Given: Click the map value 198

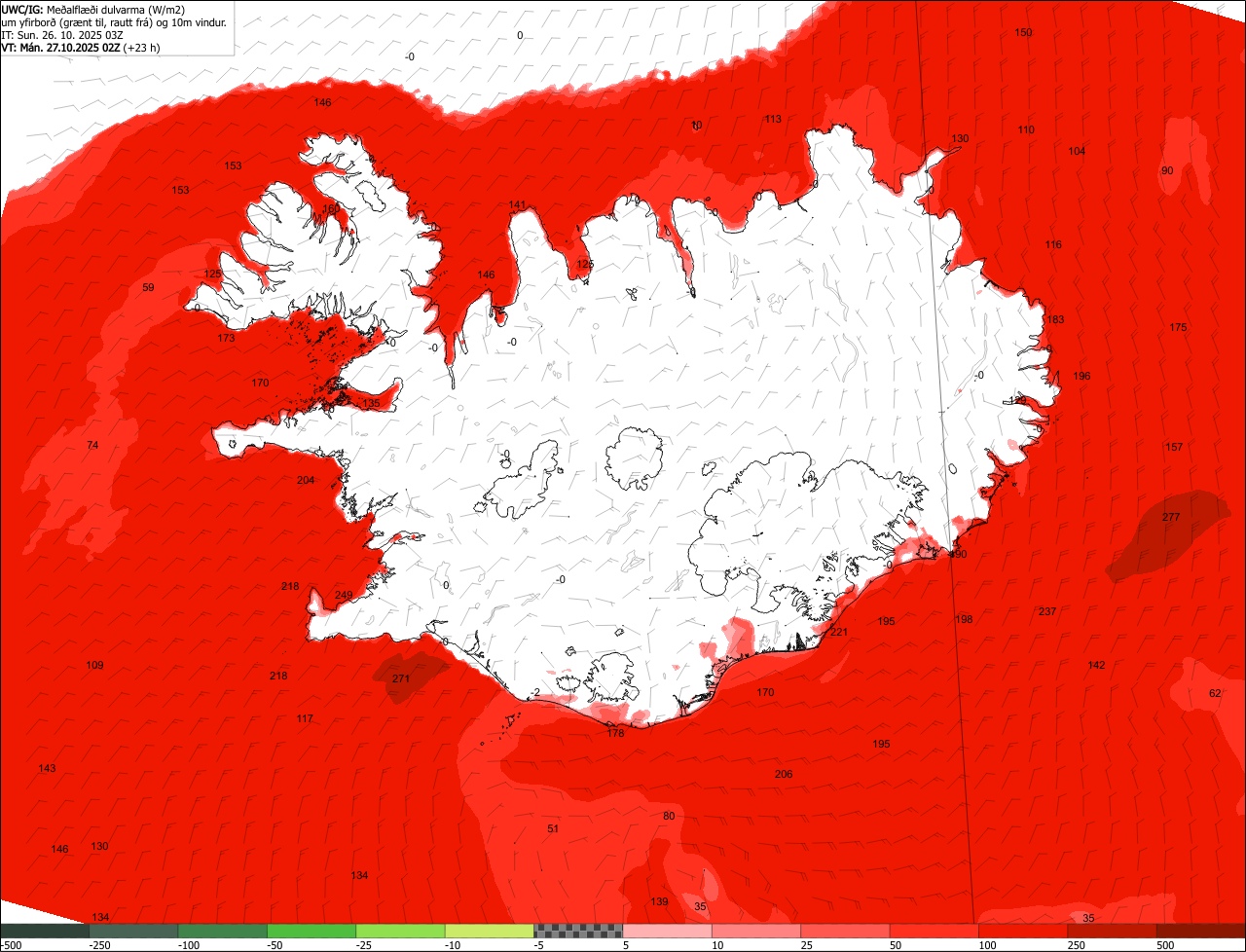Looking at the screenshot, I should (x=964, y=619).
